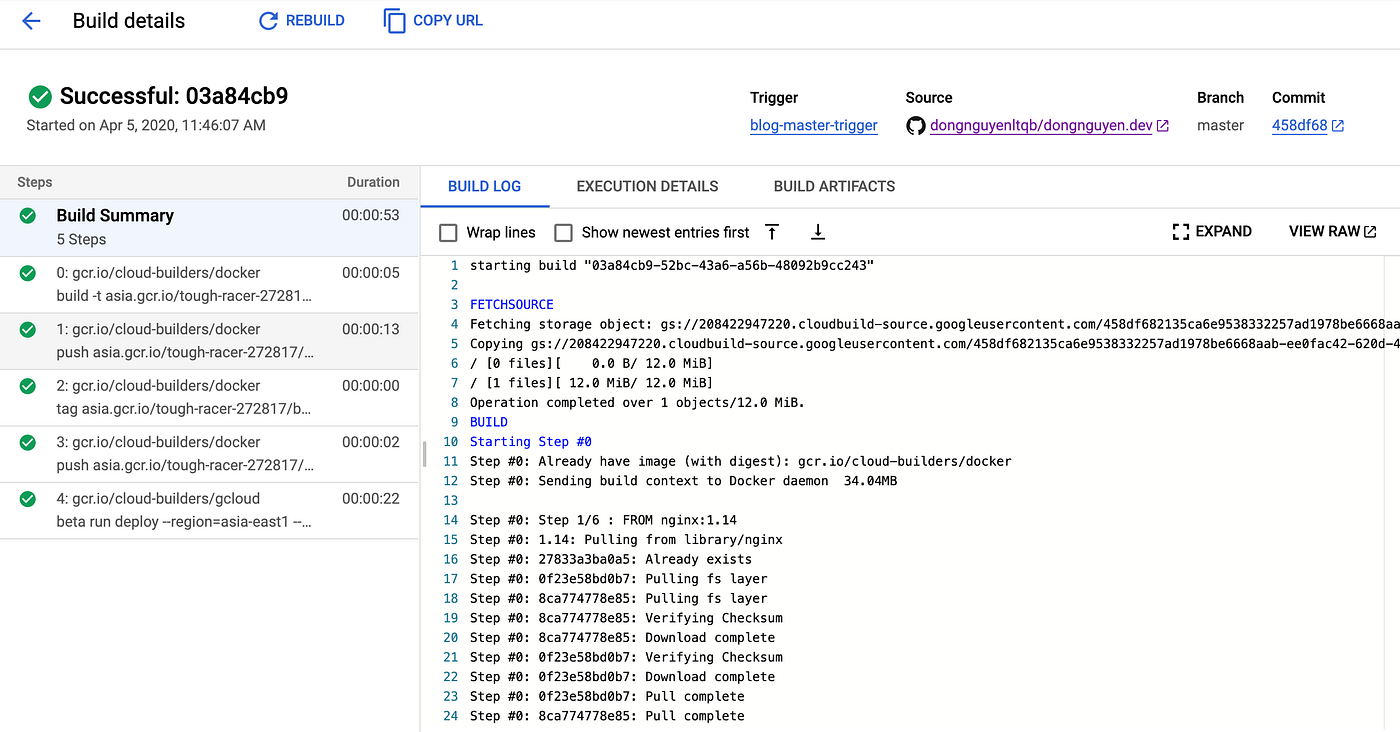Switch to the BUILD ARTIFACTS tab
1400x732 pixels.
tap(834, 186)
